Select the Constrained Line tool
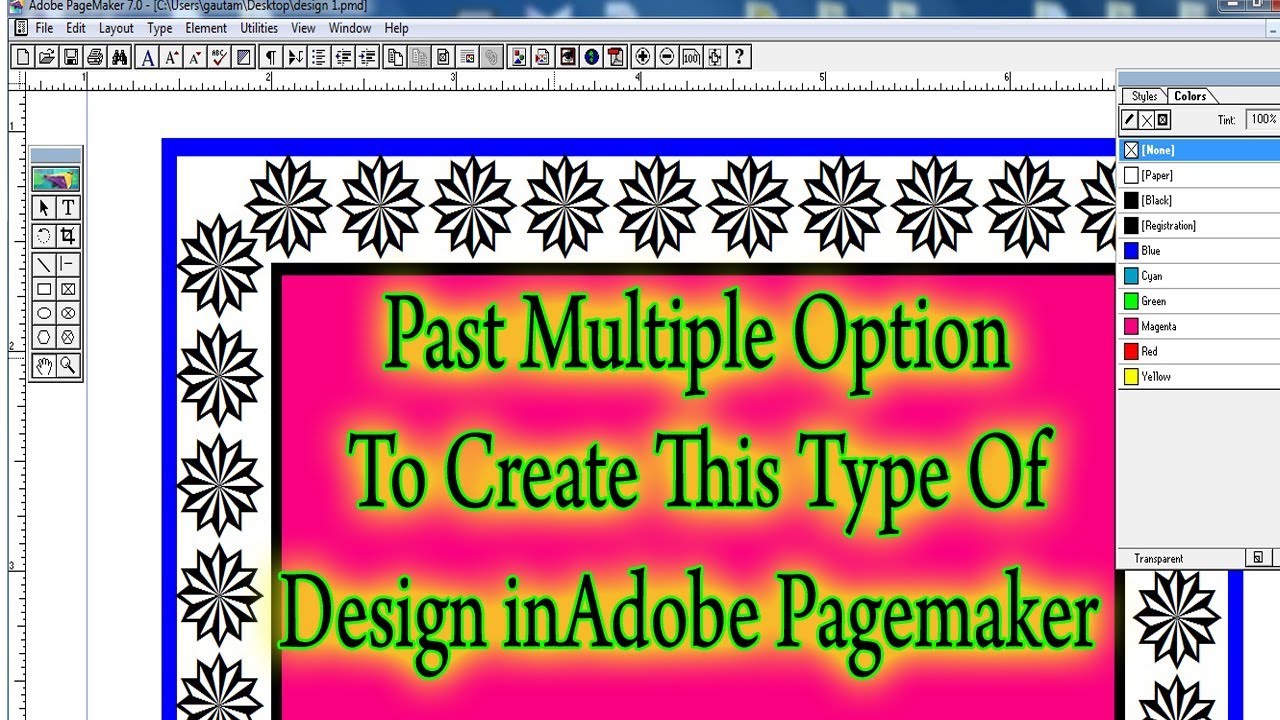The width and height of the screenshot is (1280, 720). [x=68, y=265]
